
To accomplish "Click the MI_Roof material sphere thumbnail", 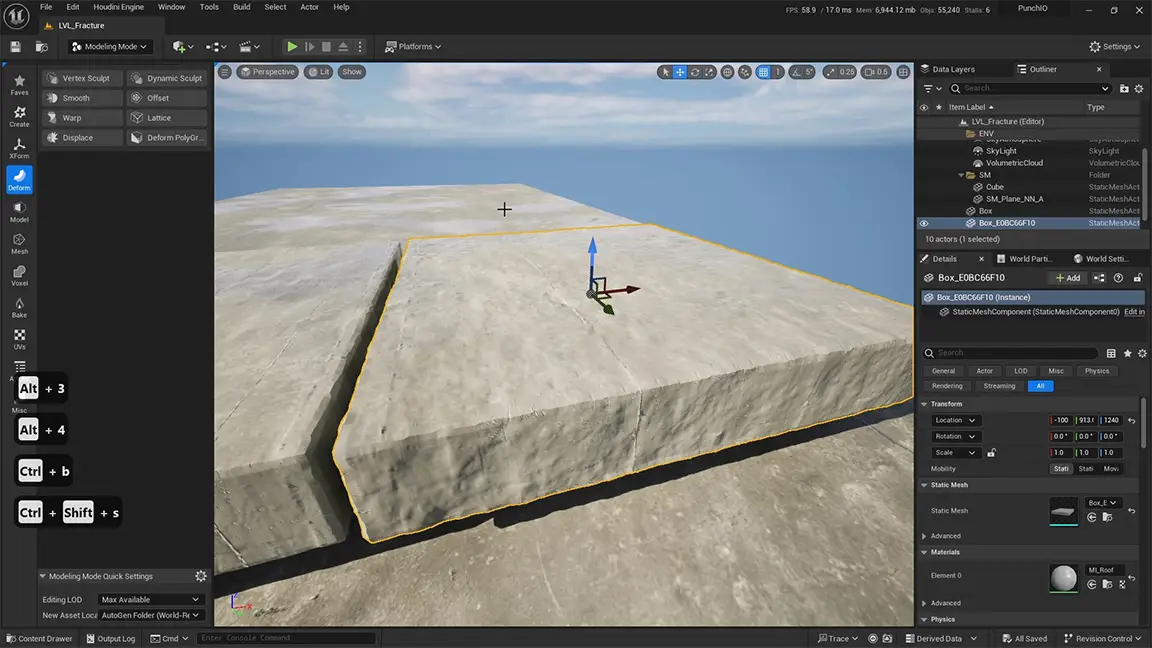I will point(1063,577).
